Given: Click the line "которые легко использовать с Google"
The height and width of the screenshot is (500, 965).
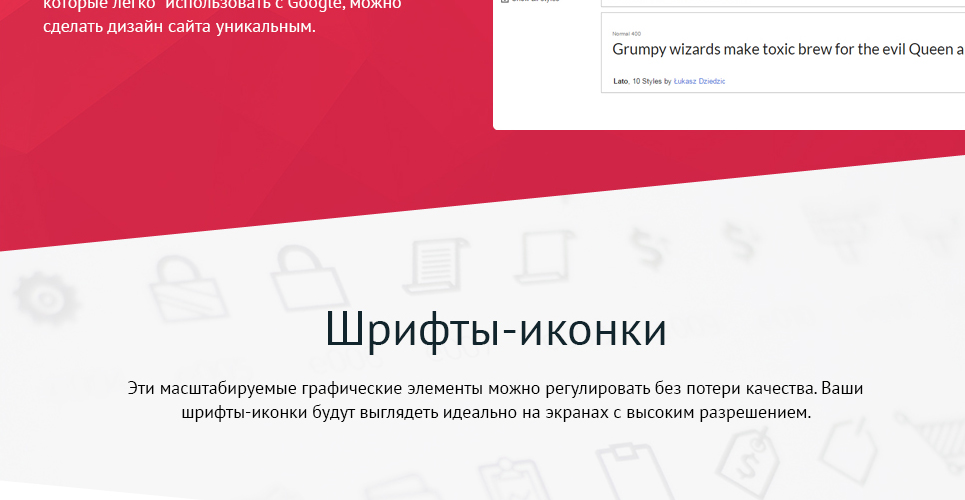Looking at the screenshot, I should [x=222, y=6].
